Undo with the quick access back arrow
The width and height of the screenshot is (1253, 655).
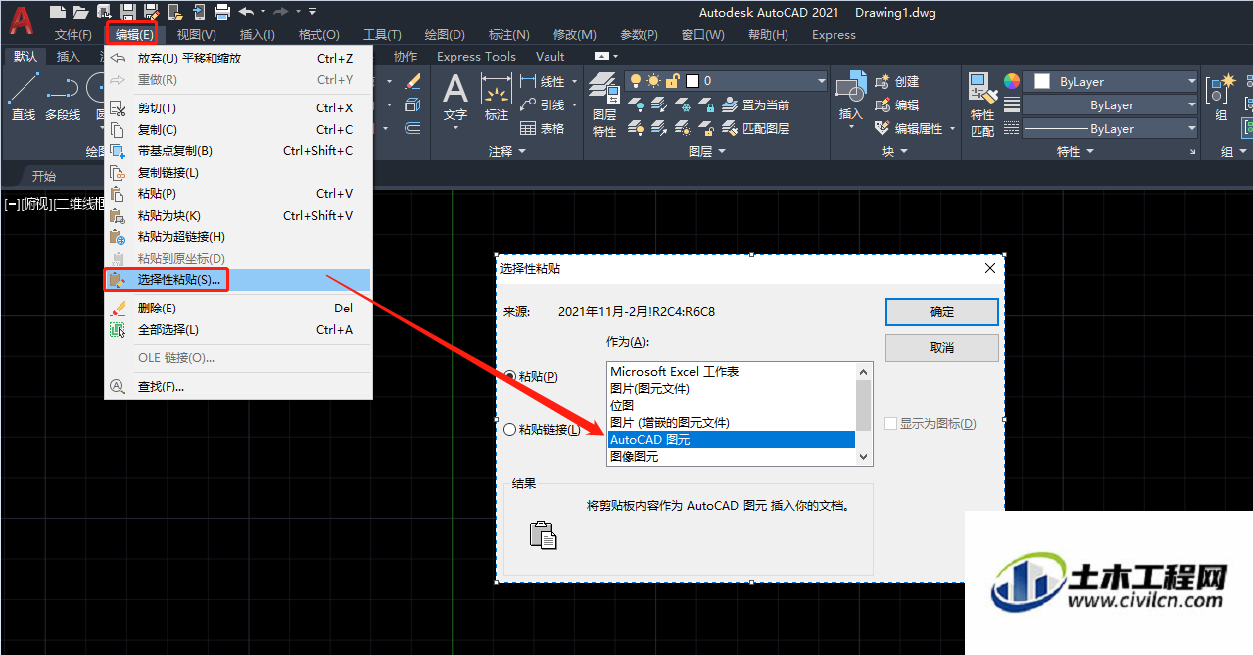246,12
